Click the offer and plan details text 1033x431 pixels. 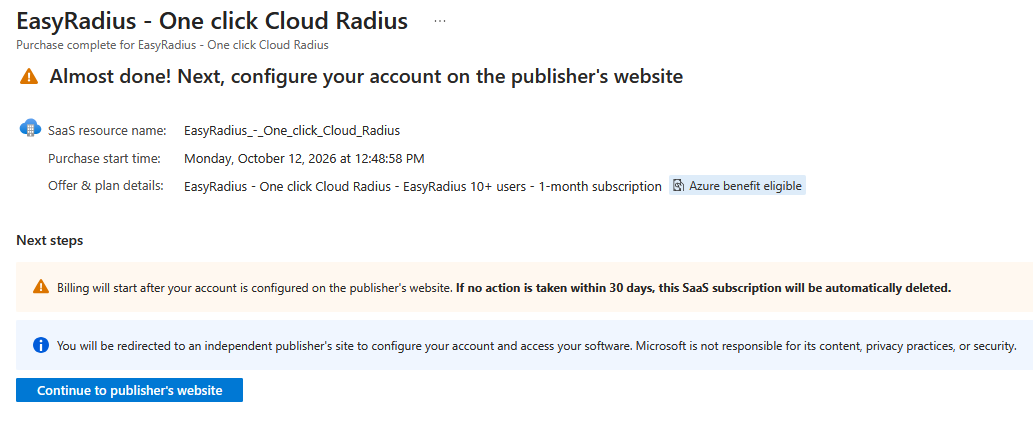pyautogui.click(x=423, y=187)
